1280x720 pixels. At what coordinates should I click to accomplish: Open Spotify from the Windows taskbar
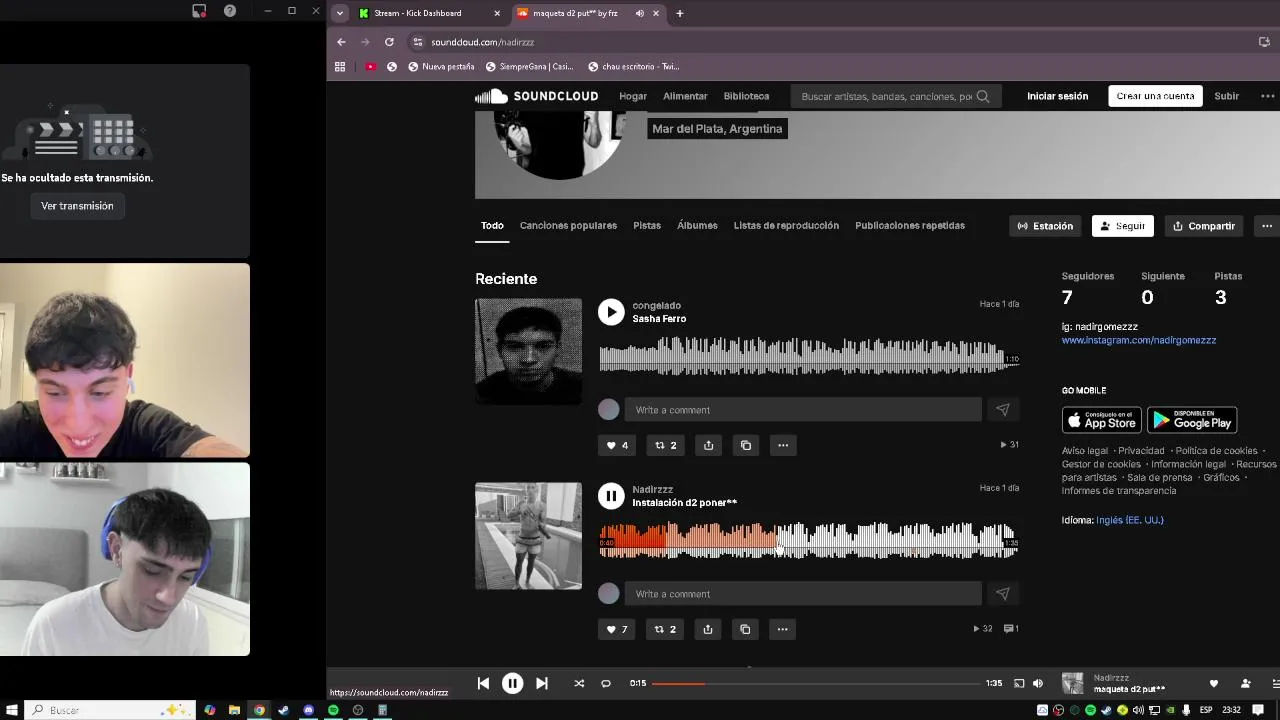[333, 710]
